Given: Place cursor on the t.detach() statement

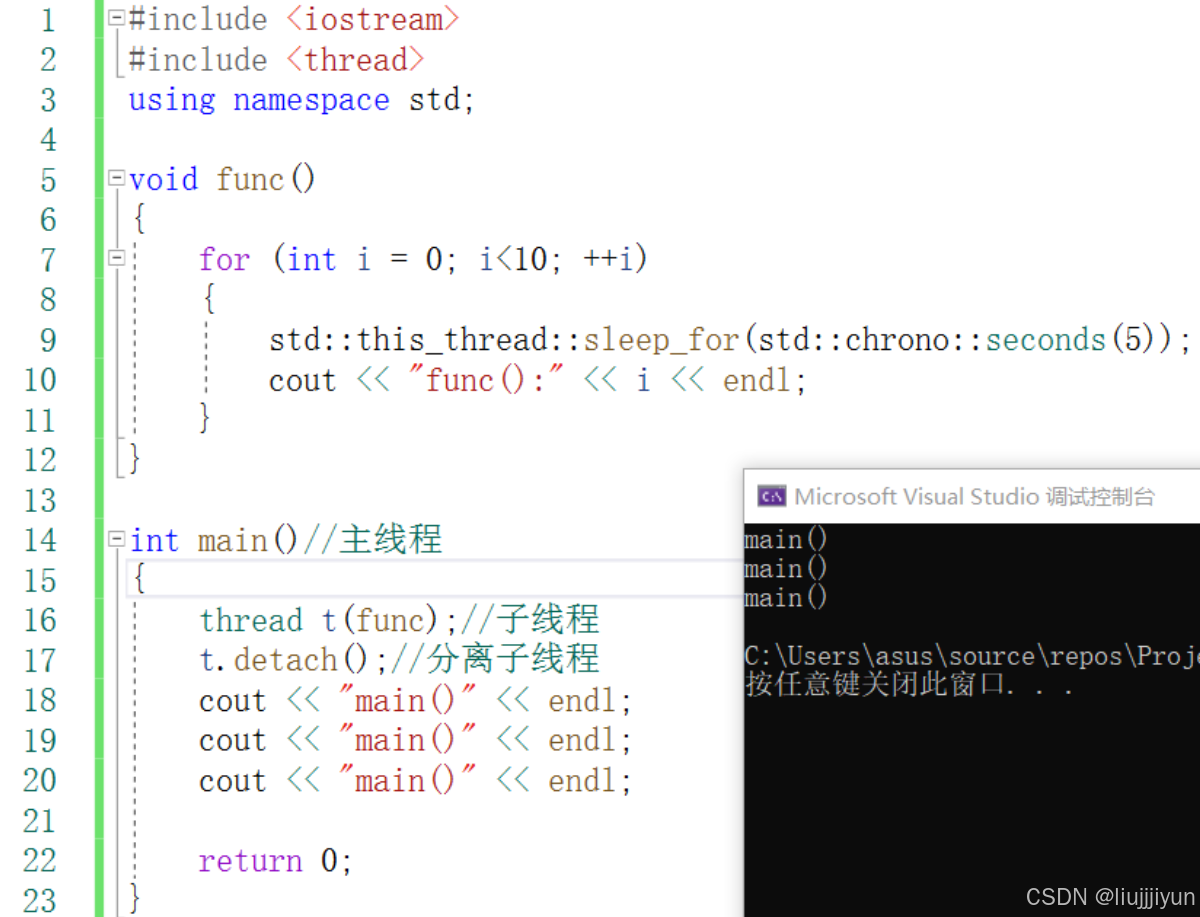Looking at the screenshot, I should (x=280, y=659).
